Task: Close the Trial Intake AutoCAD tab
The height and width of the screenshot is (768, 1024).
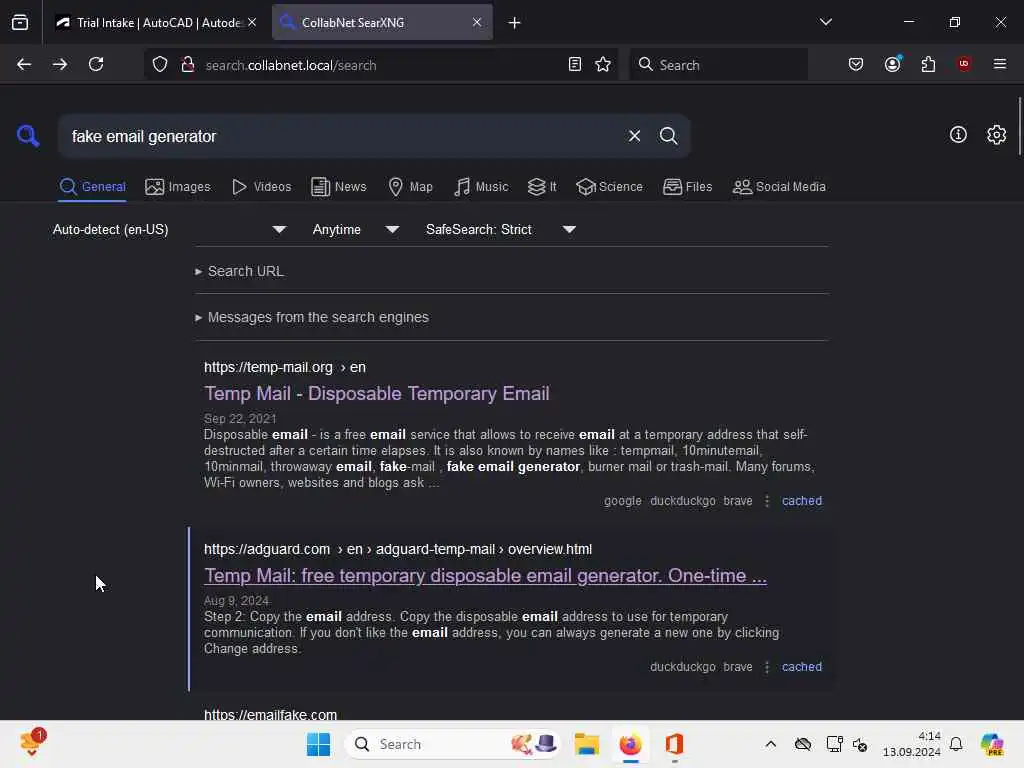Action: click(252, 22)
